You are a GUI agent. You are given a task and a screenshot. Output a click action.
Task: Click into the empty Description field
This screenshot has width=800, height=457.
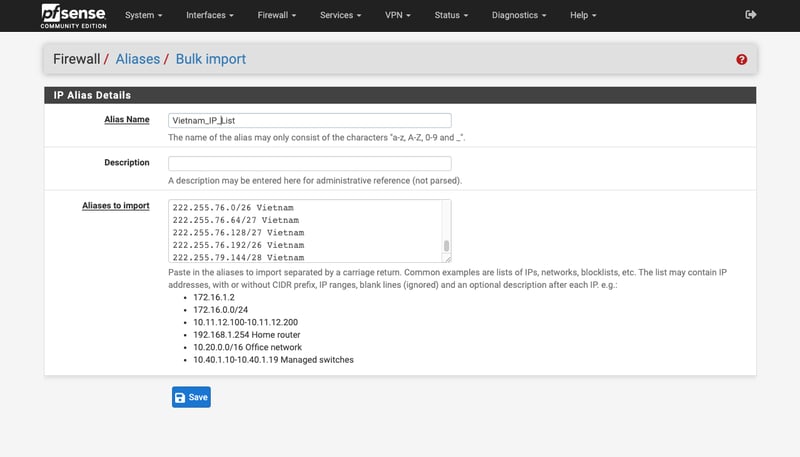click(309, 163)
